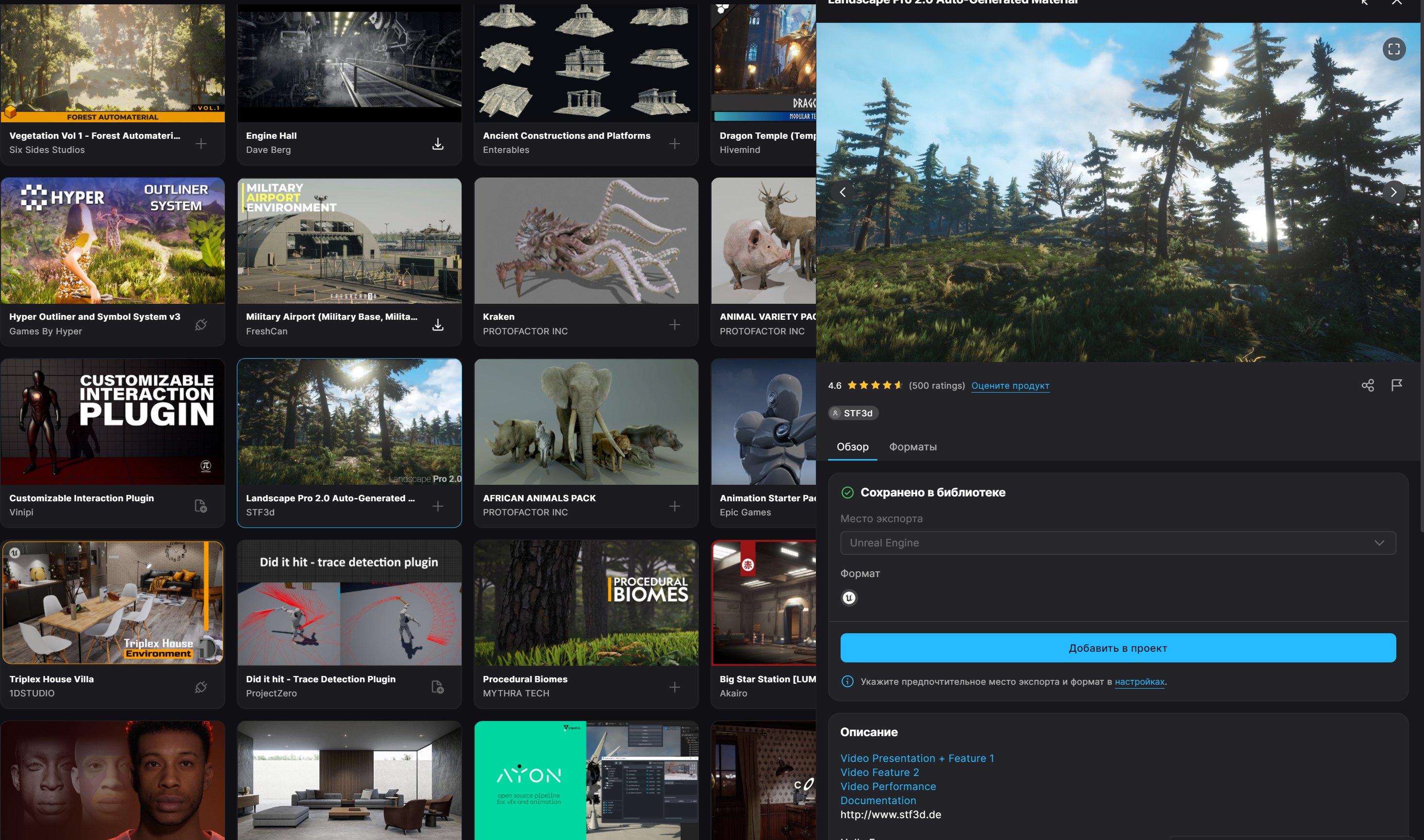Download Military Airport asset icon
The width and height of the screenshot is (1424, 840).
(x=437, y=325)
